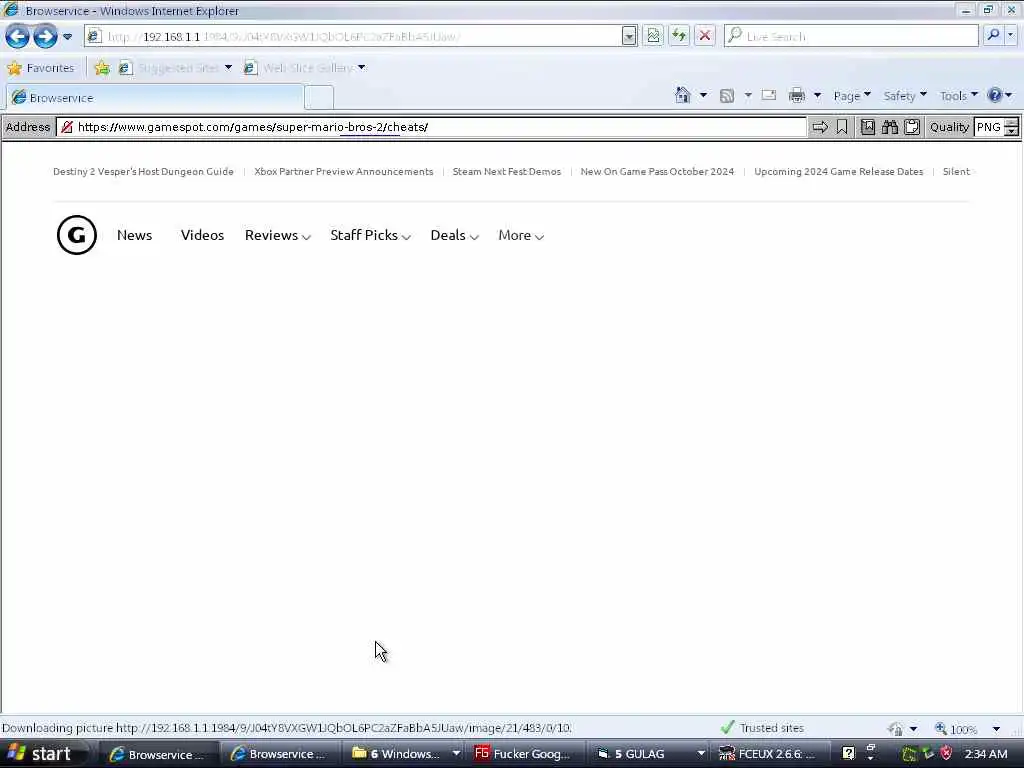The image size is (1024, 768).
Task: Open Steam Next Fest Demos link
Action: coord(507,172)
